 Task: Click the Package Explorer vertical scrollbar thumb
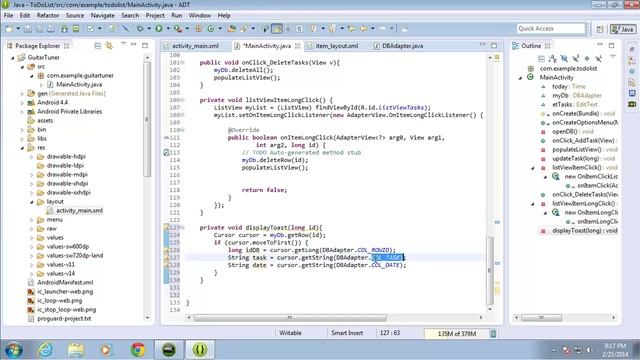click(x=147, y=119)
